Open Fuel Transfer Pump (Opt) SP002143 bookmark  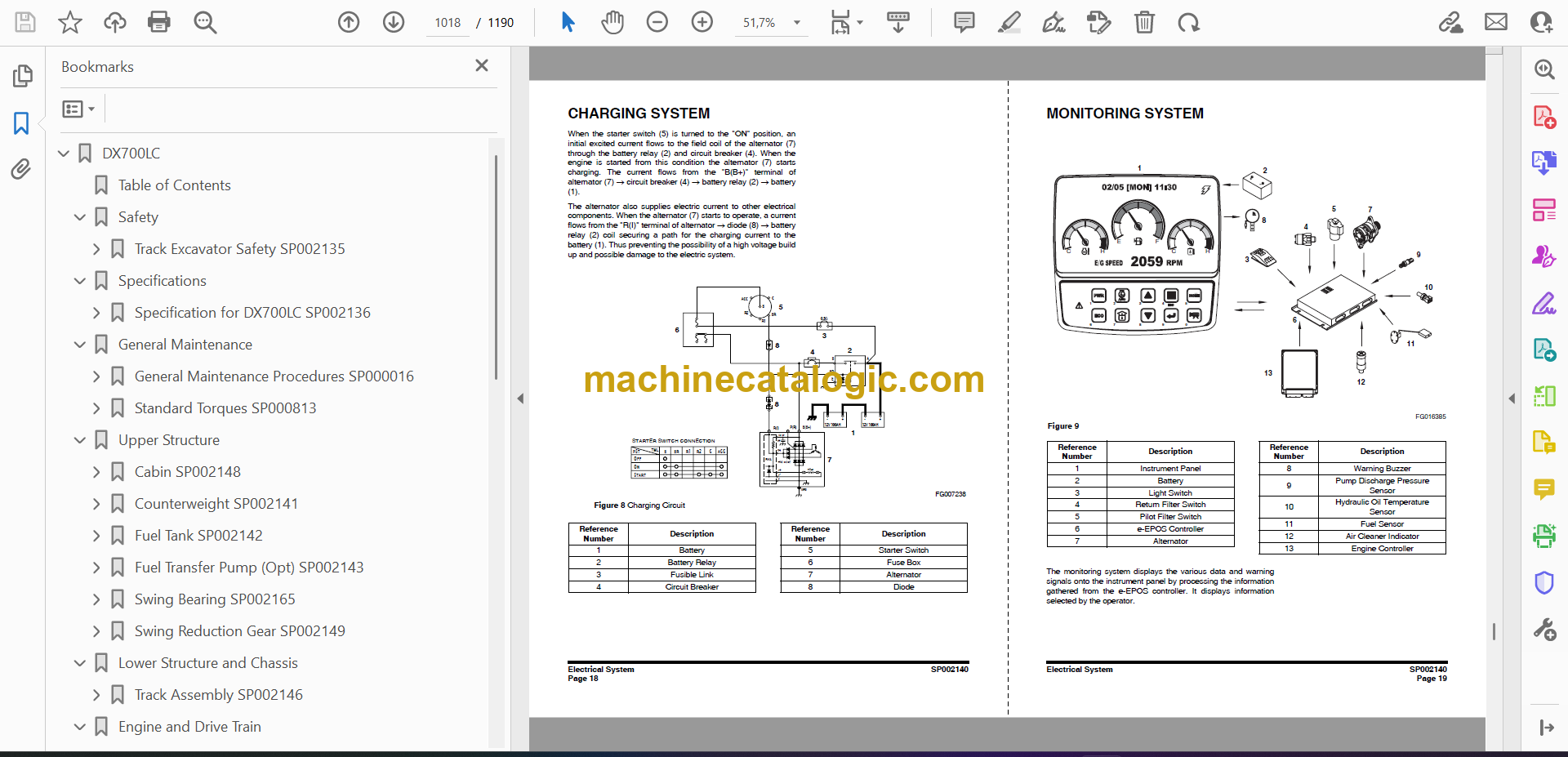[249, 568]
